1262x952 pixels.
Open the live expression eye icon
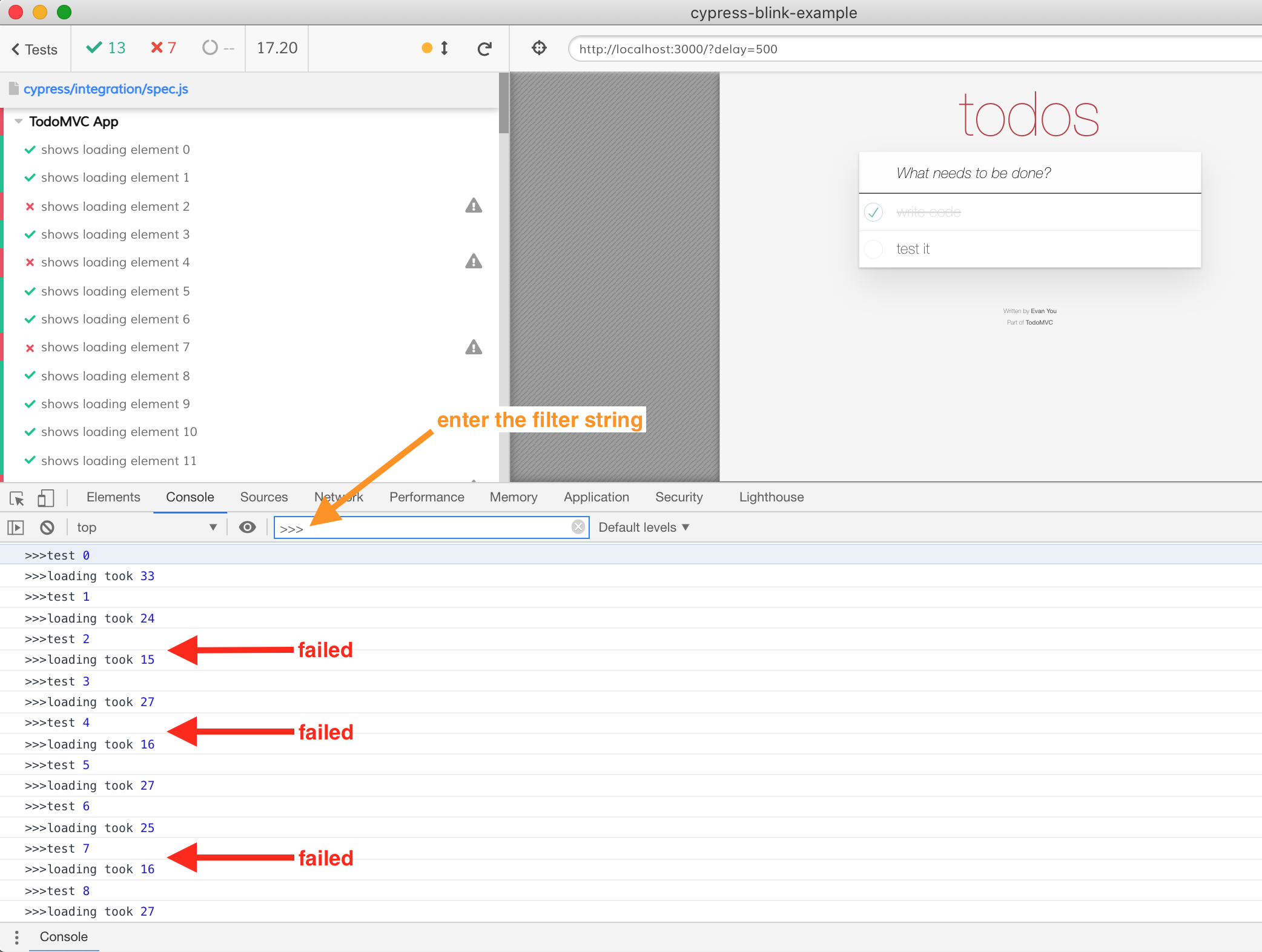pyautogui.click(x=247, y=527)
